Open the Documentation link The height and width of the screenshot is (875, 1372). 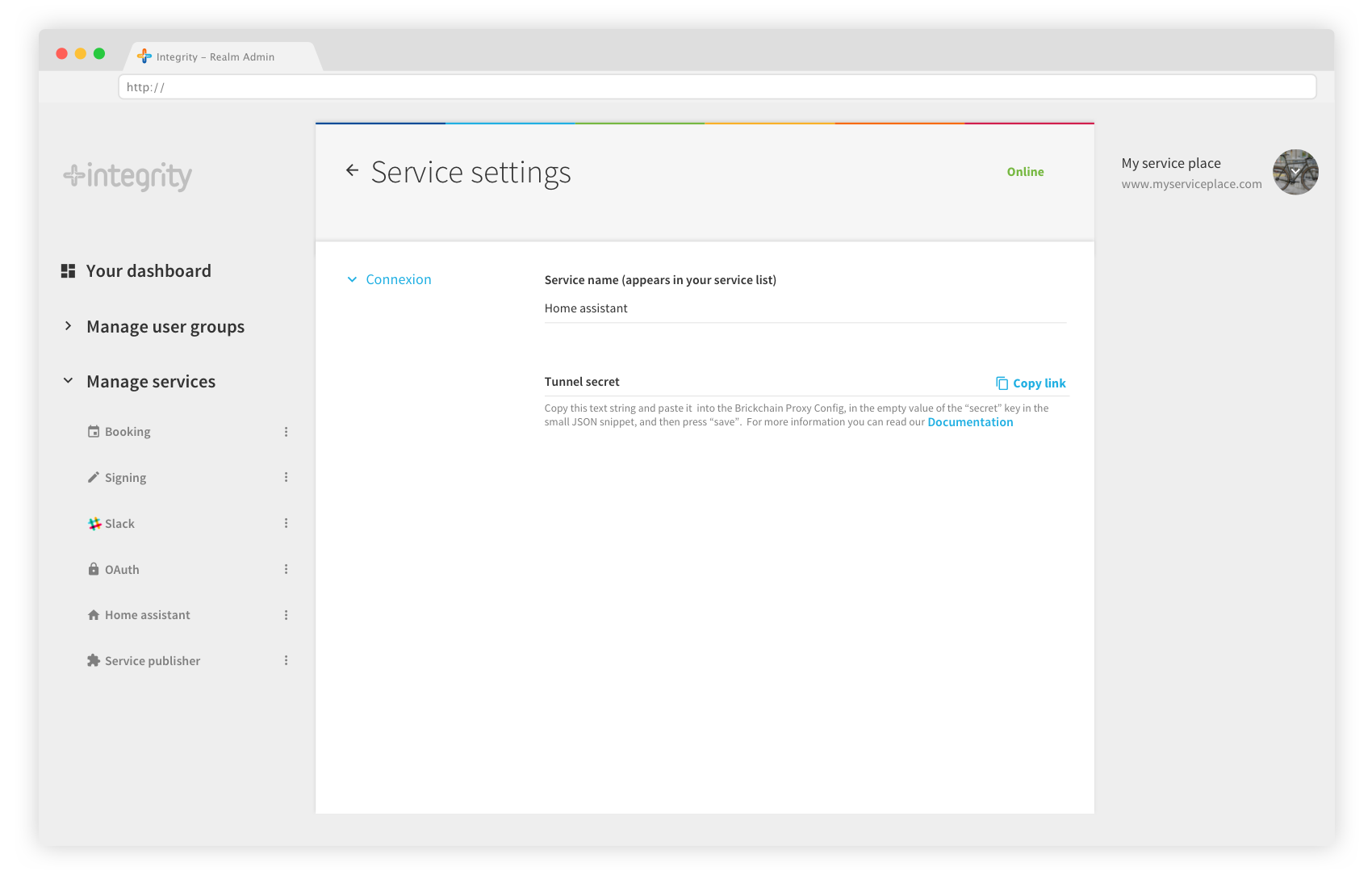click(970, 422)
